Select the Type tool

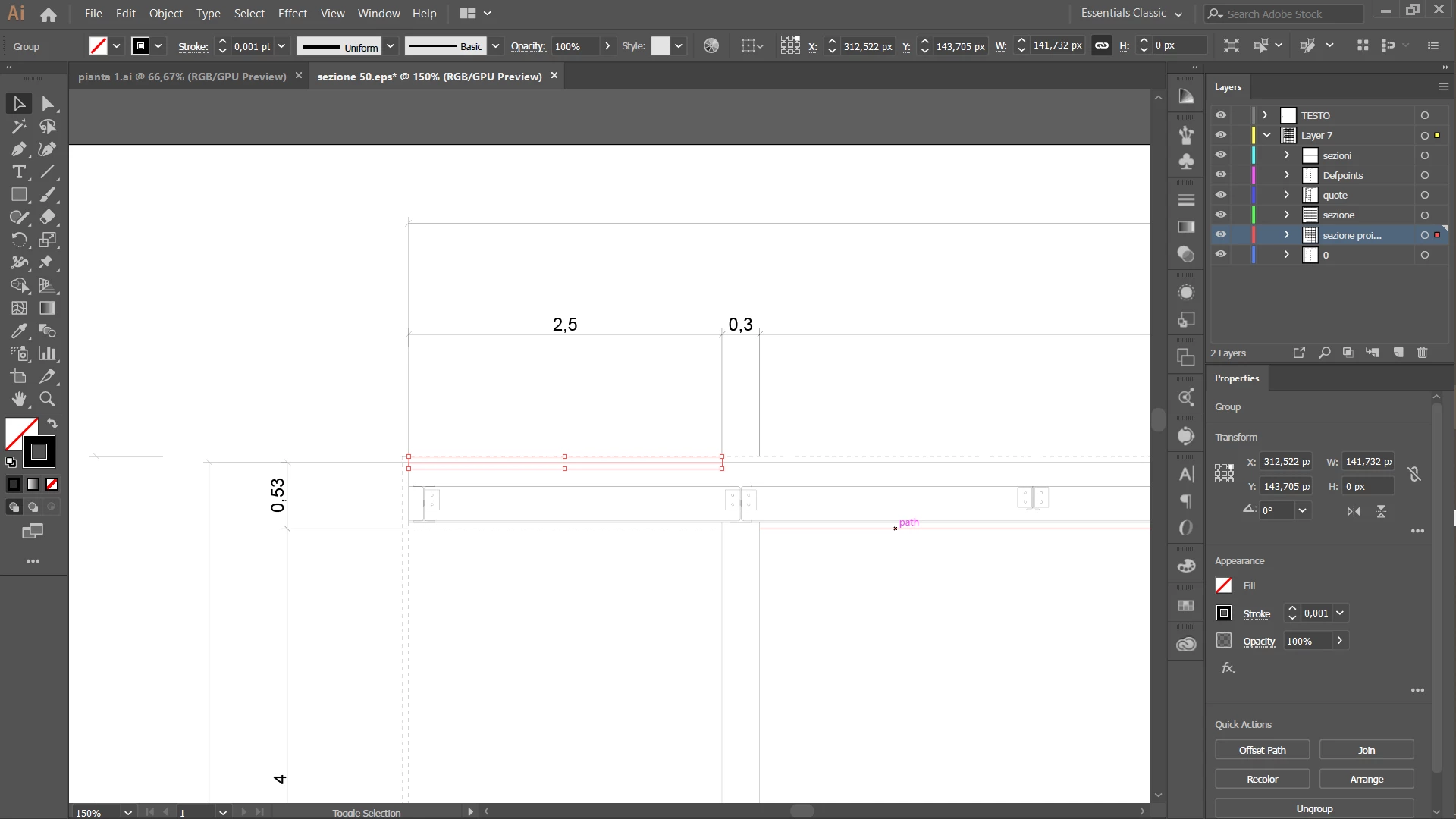(x=19, y=172)
